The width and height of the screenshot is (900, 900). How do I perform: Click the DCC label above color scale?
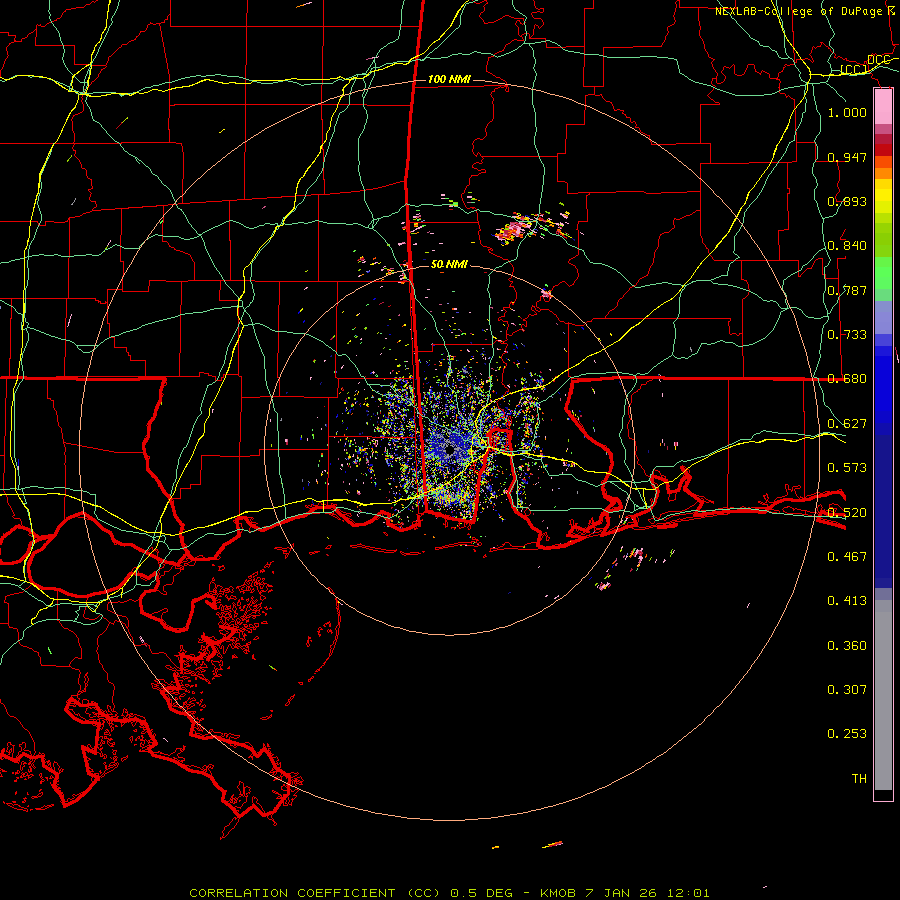tap(878, 60)
